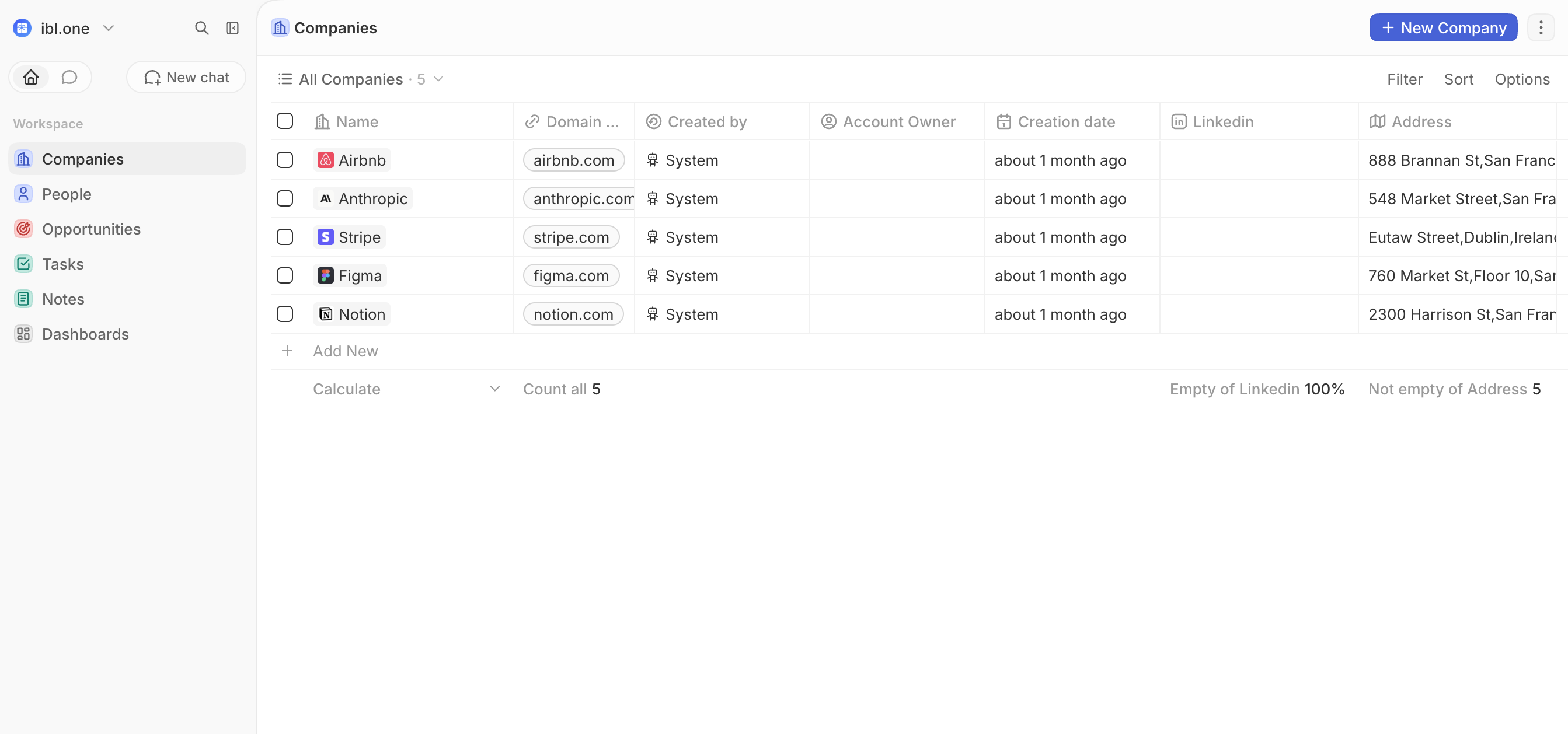This screenshot has height=734, width=1568.
Task: Click the Figma logo icon
Action: click(326, 276)
